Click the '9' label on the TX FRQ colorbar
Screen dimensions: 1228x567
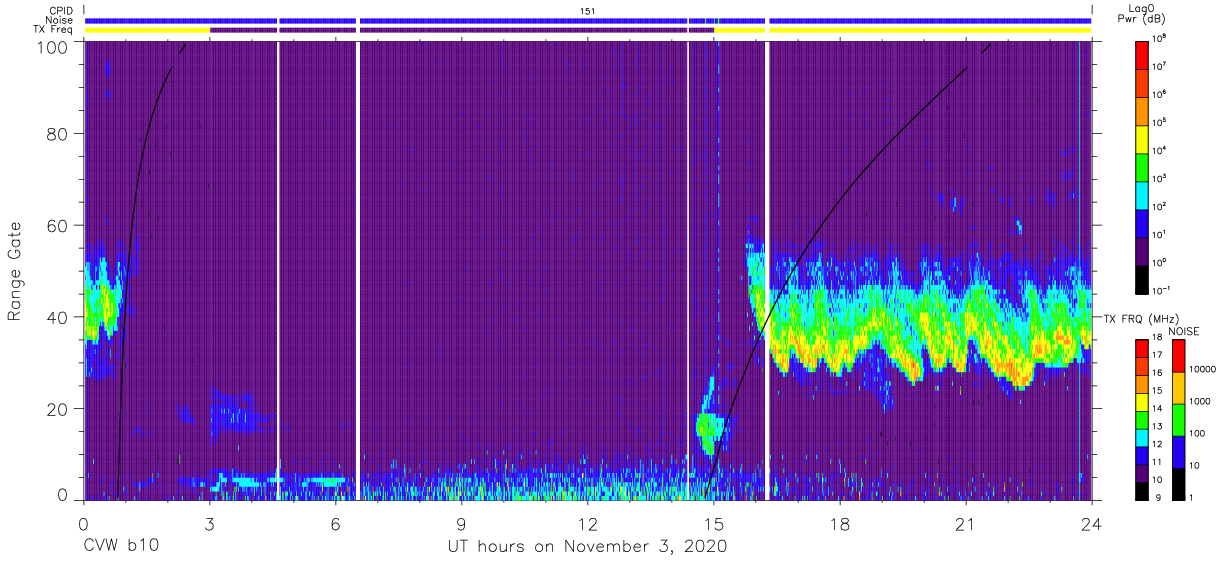coord(1159,497)
